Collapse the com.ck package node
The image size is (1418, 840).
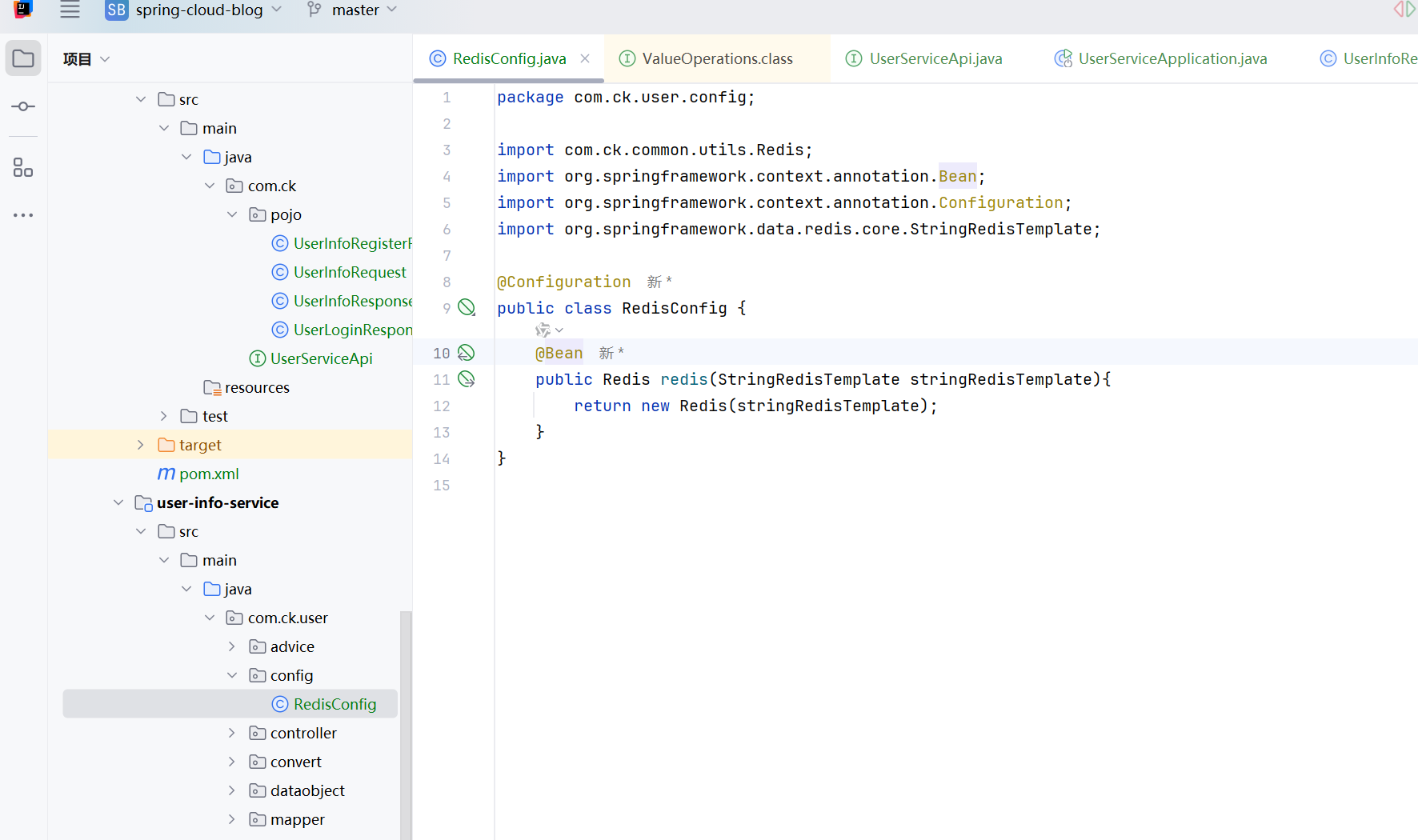[210, 186]
